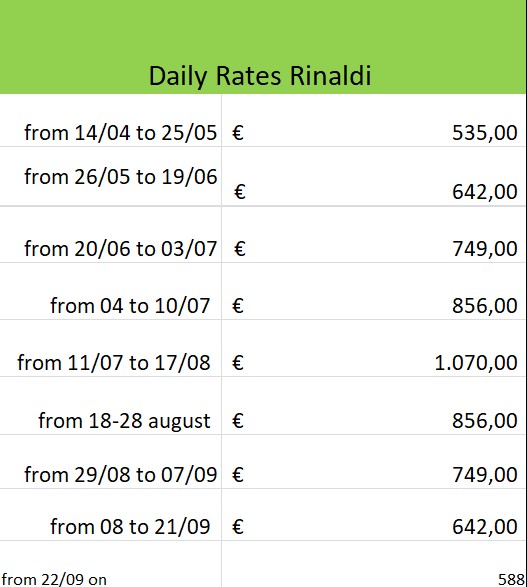Screen dimensions: 527x587
Task: Click the 'from 29/08 to 07/09' cell
Action: [110, 462]
